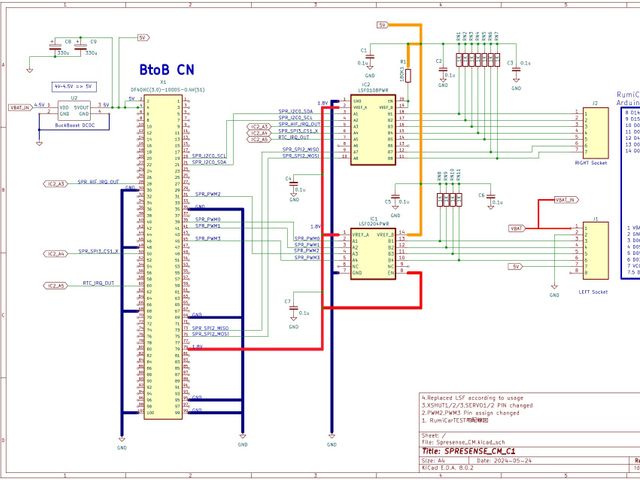Click note "2.PWM2.PWM3 Pin assign changed"

(x=471, y=413)
